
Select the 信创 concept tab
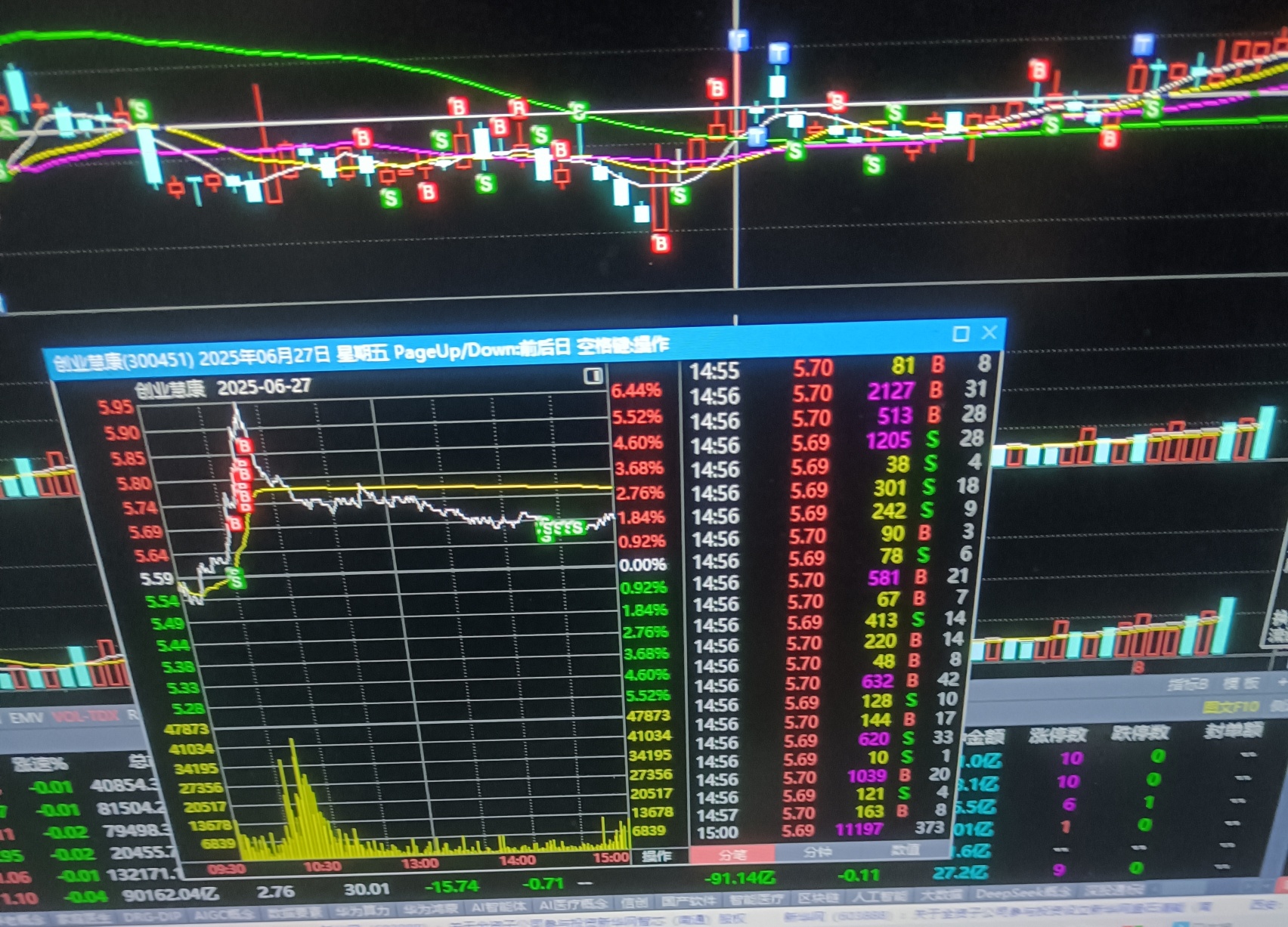(633, 902)
